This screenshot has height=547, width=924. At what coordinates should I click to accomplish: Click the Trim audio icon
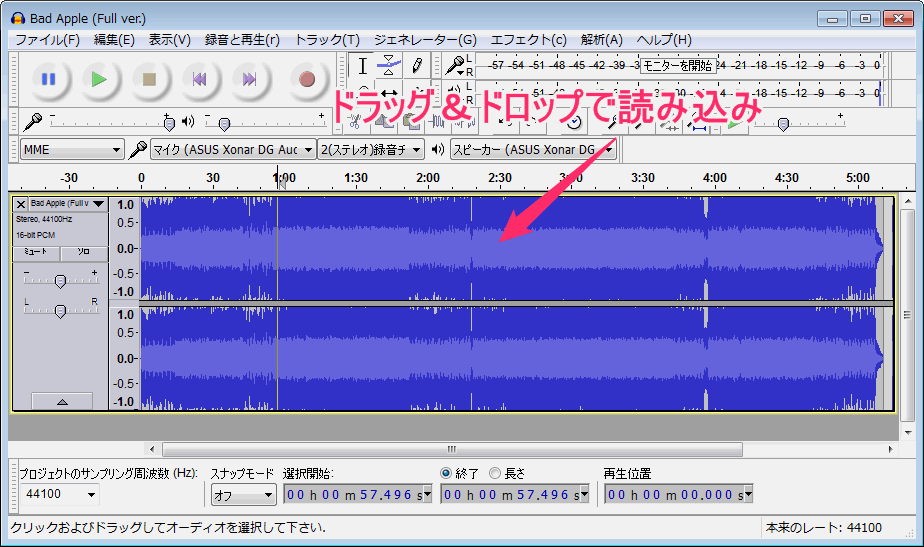(437, 123)
